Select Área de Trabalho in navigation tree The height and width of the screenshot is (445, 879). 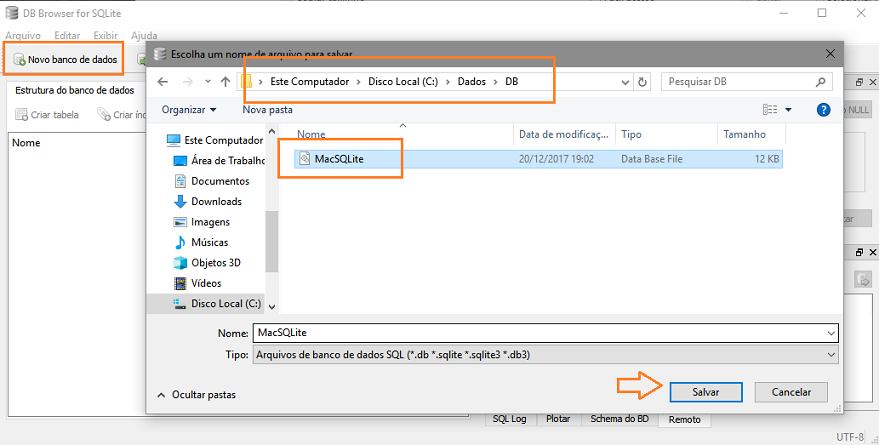click(x=219, y=160)
